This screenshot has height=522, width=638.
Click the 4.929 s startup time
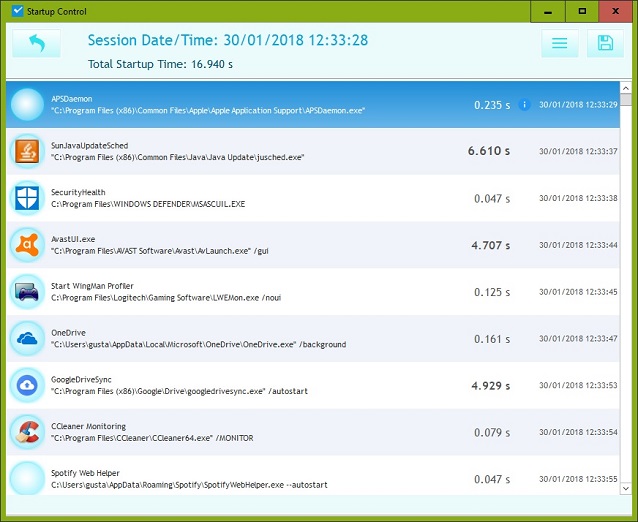(x=491, y=386)
